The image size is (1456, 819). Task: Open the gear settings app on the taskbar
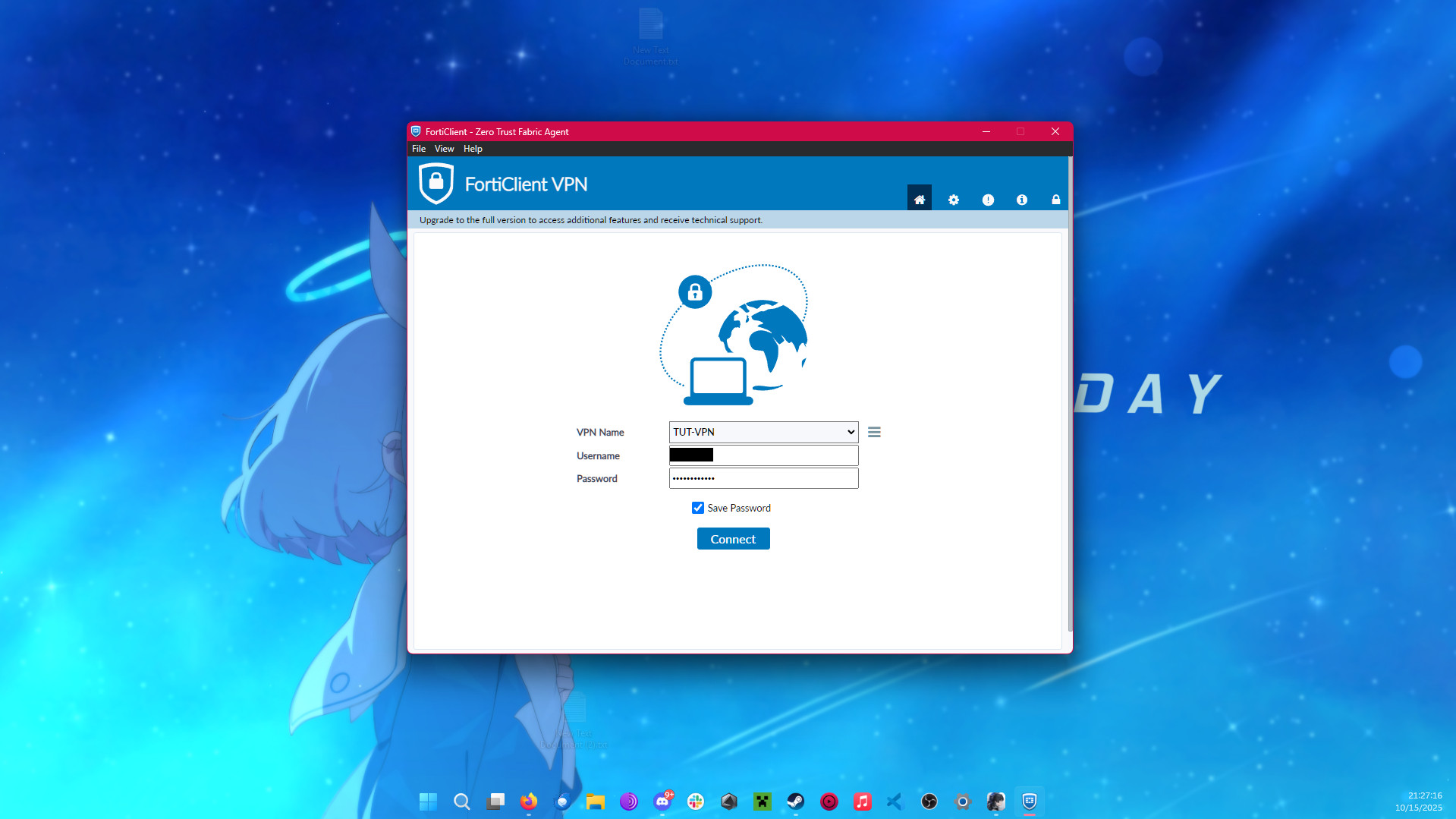[x=963, y=802]
